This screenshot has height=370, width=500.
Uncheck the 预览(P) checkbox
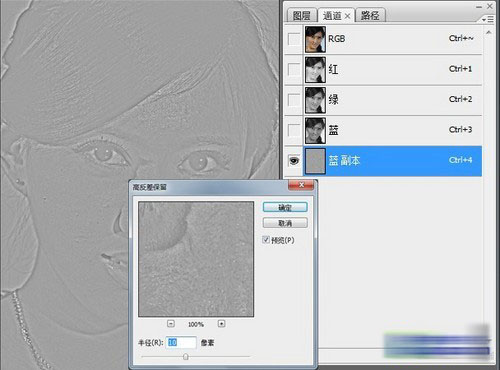click(x=266, y=240)
